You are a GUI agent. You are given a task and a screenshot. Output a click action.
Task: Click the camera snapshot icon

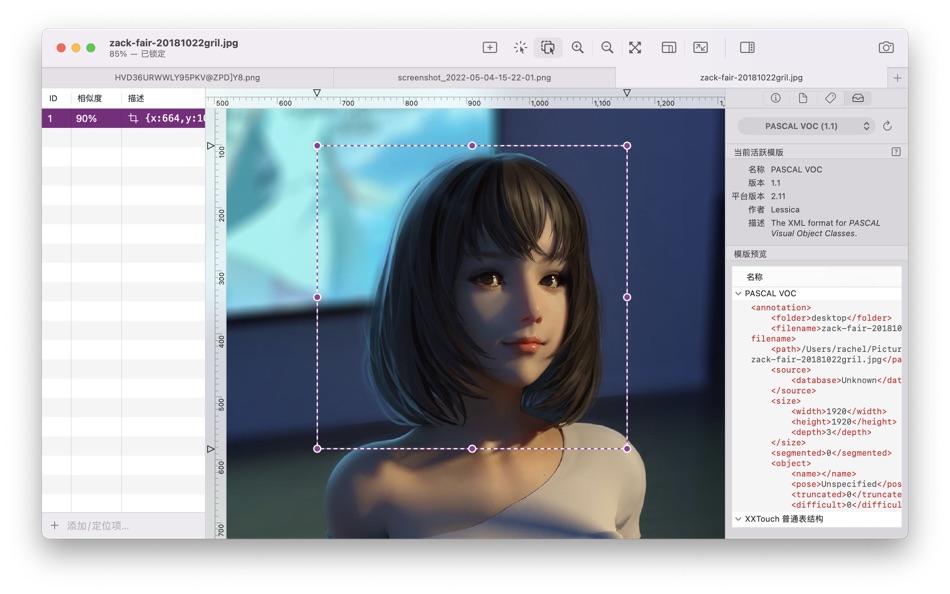coord(886,47)
